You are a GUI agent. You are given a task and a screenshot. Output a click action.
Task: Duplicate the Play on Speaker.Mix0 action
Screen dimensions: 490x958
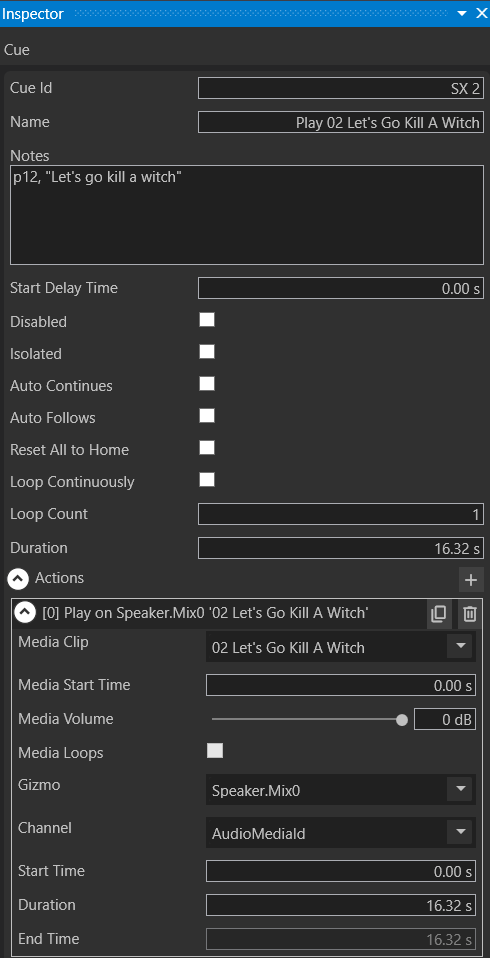439,613
